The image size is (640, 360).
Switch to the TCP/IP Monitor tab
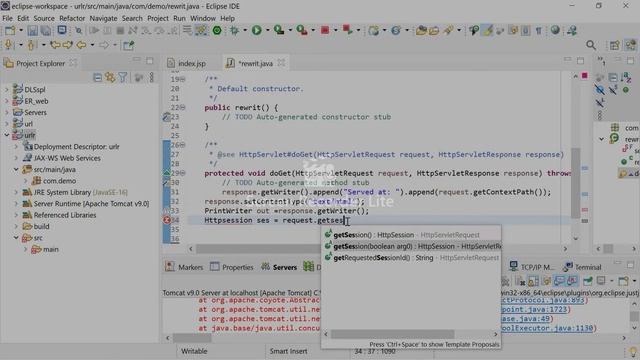(532, 267)
